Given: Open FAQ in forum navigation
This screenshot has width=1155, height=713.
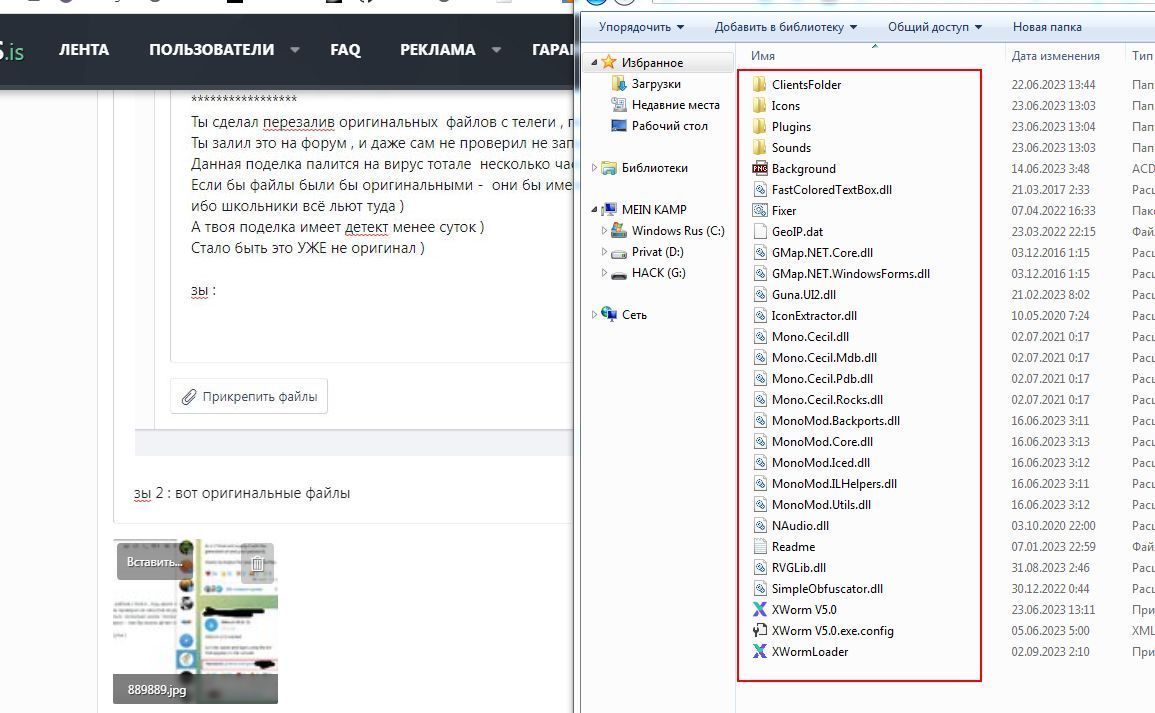Looking at the screenshot, I should [345, 50].
